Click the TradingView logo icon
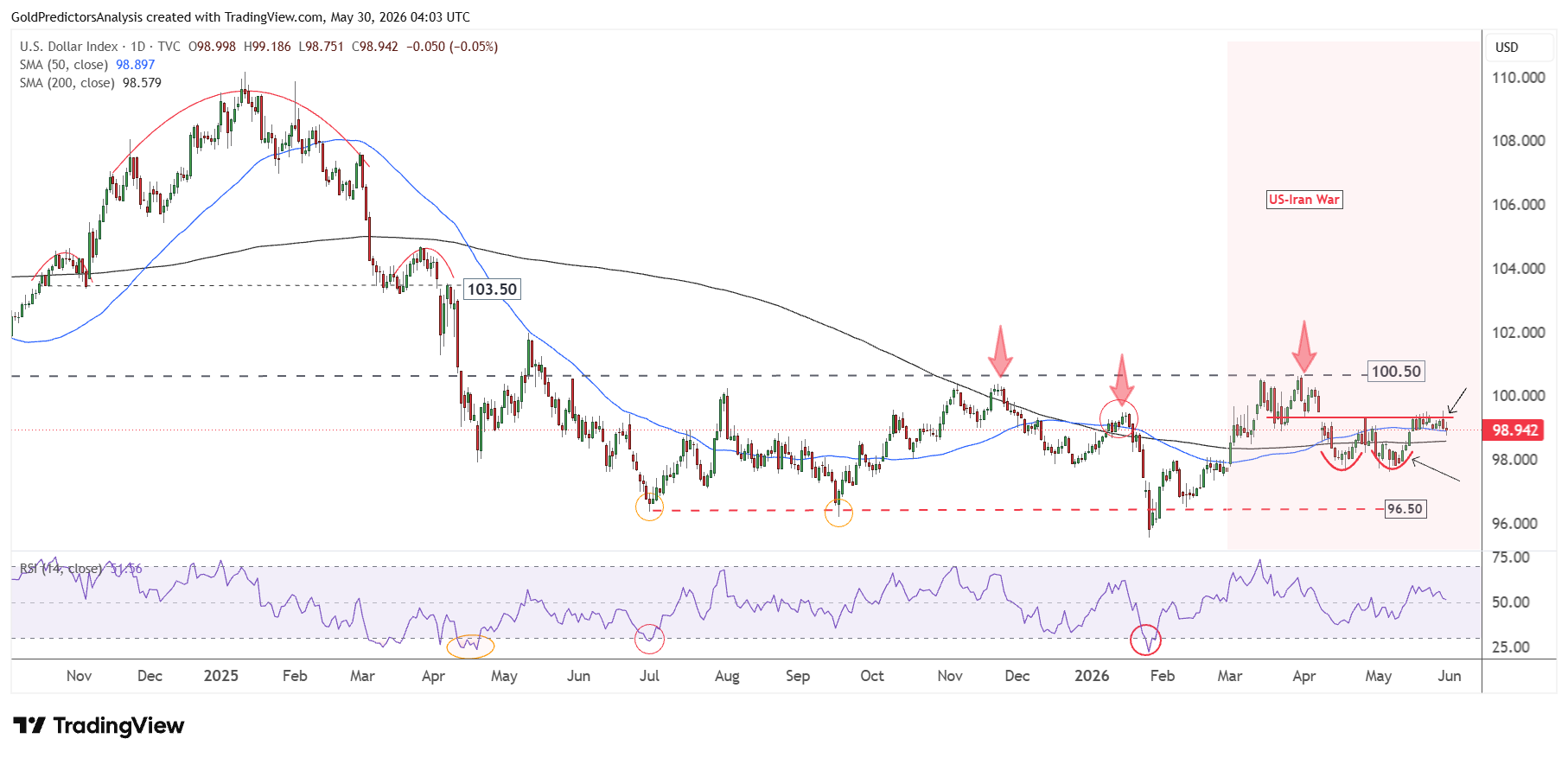Viewport: 1568px width, 758px height. 29,725
